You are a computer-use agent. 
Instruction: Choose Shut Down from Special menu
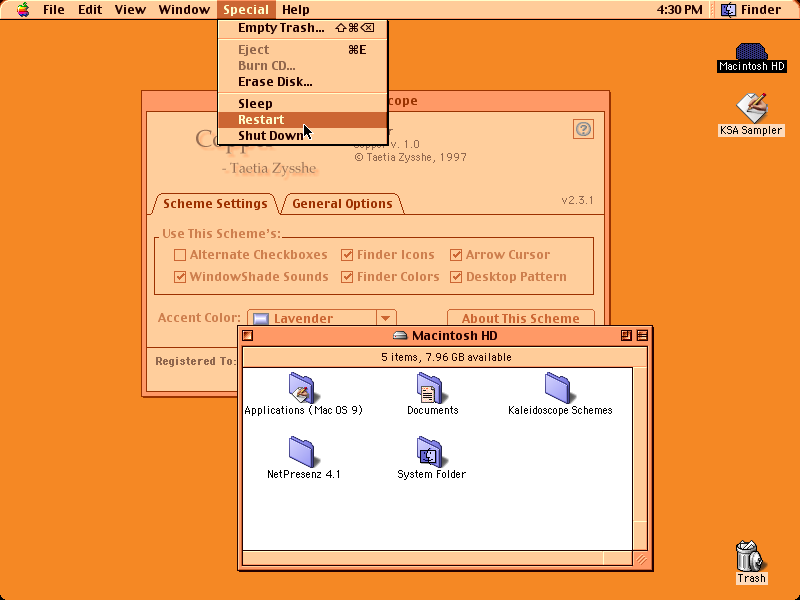[x=303, y=136]
